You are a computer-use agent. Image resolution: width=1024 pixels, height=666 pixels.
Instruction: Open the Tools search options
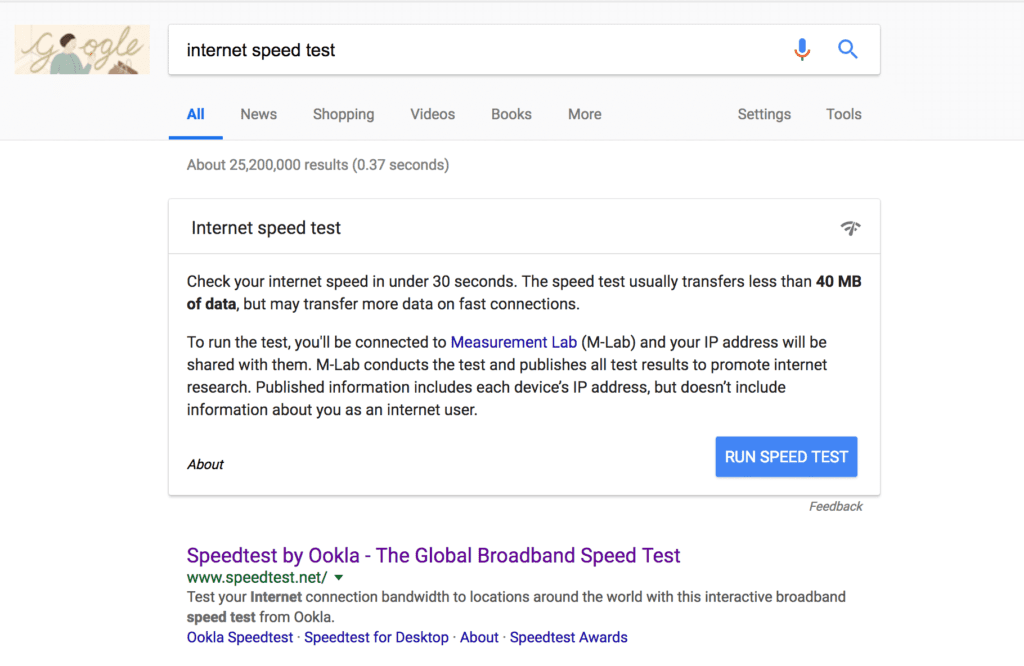(843, 114)
